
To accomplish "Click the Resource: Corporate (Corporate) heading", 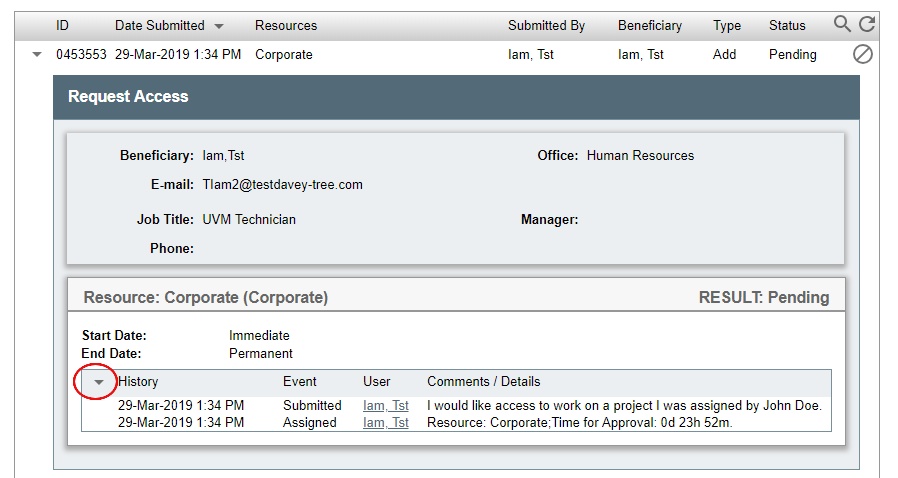I will click(x=206, y=298).
